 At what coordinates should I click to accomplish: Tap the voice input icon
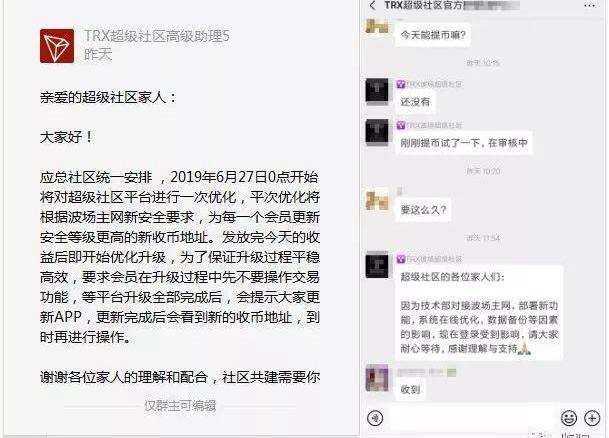375,418
